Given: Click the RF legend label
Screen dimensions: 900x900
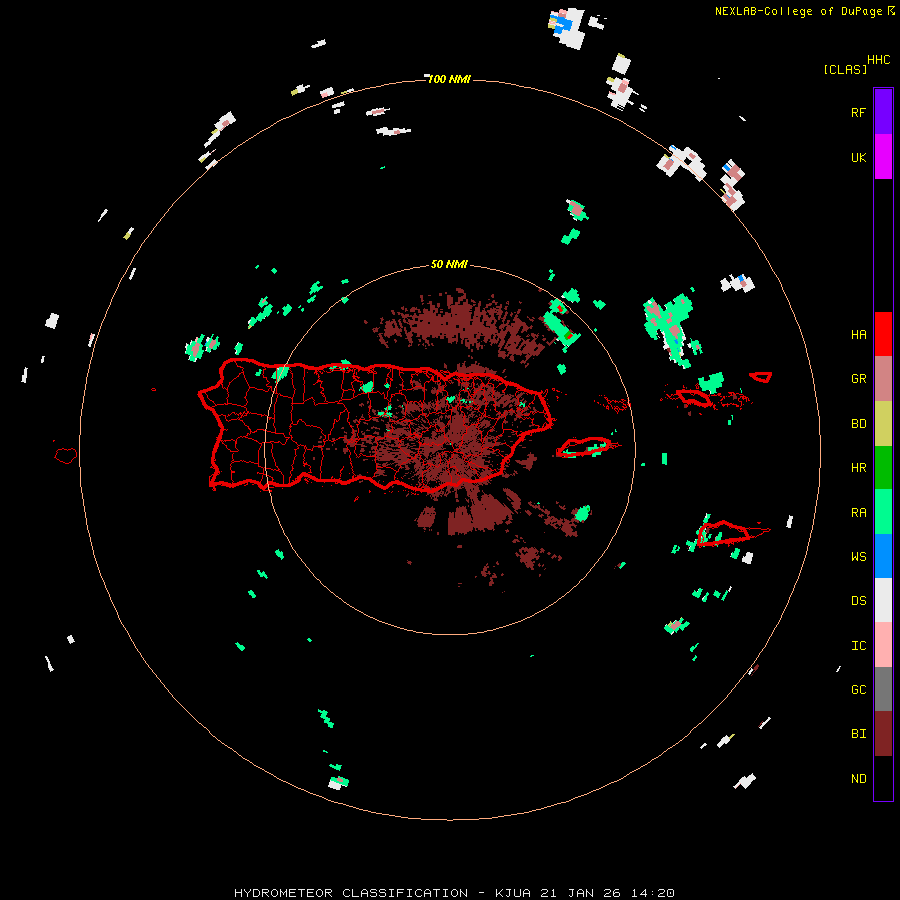Looking at the screenshot, I should pos(858,113).
